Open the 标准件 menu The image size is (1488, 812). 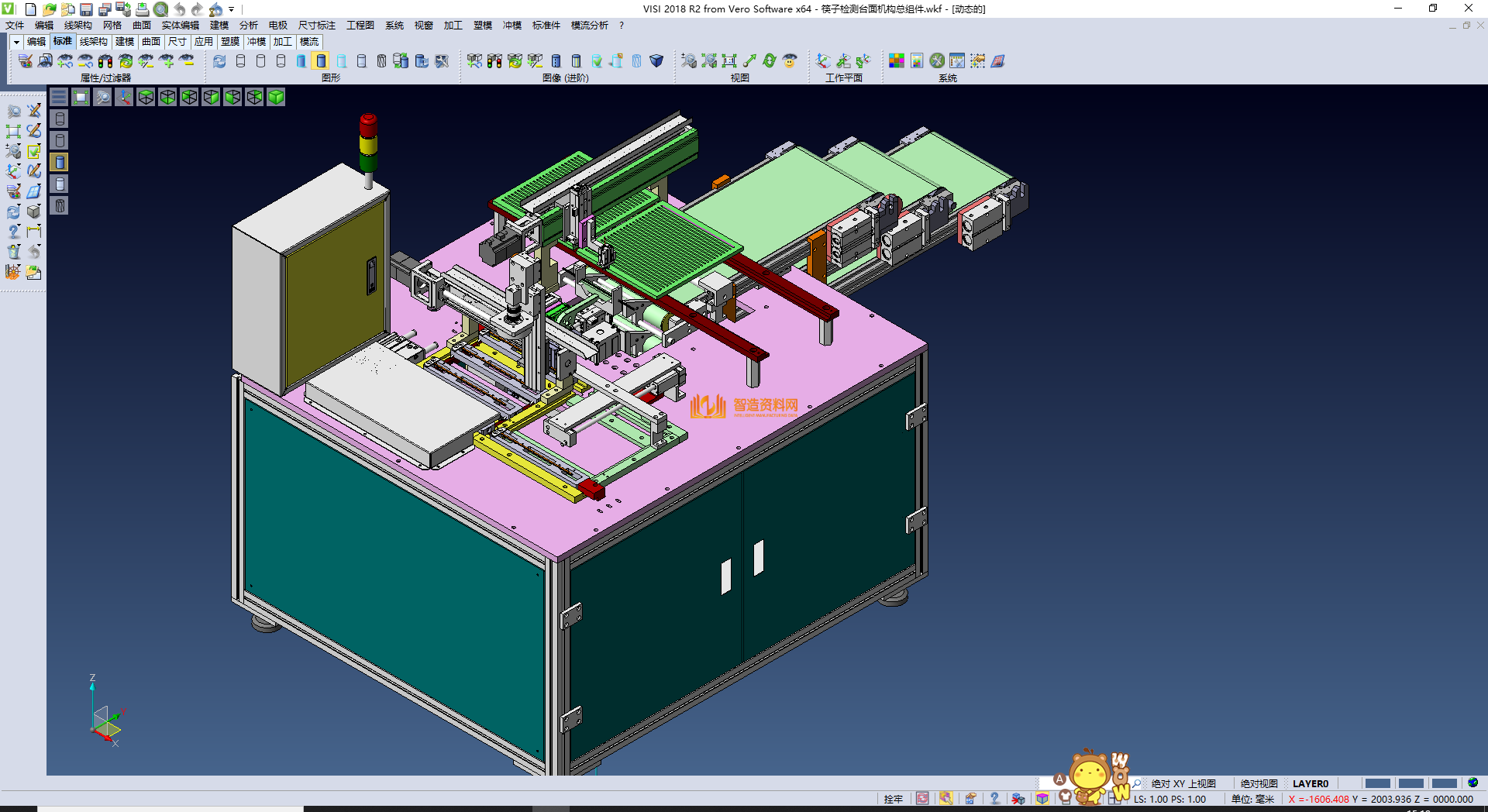pyautogui.click(x=546, y=26)
